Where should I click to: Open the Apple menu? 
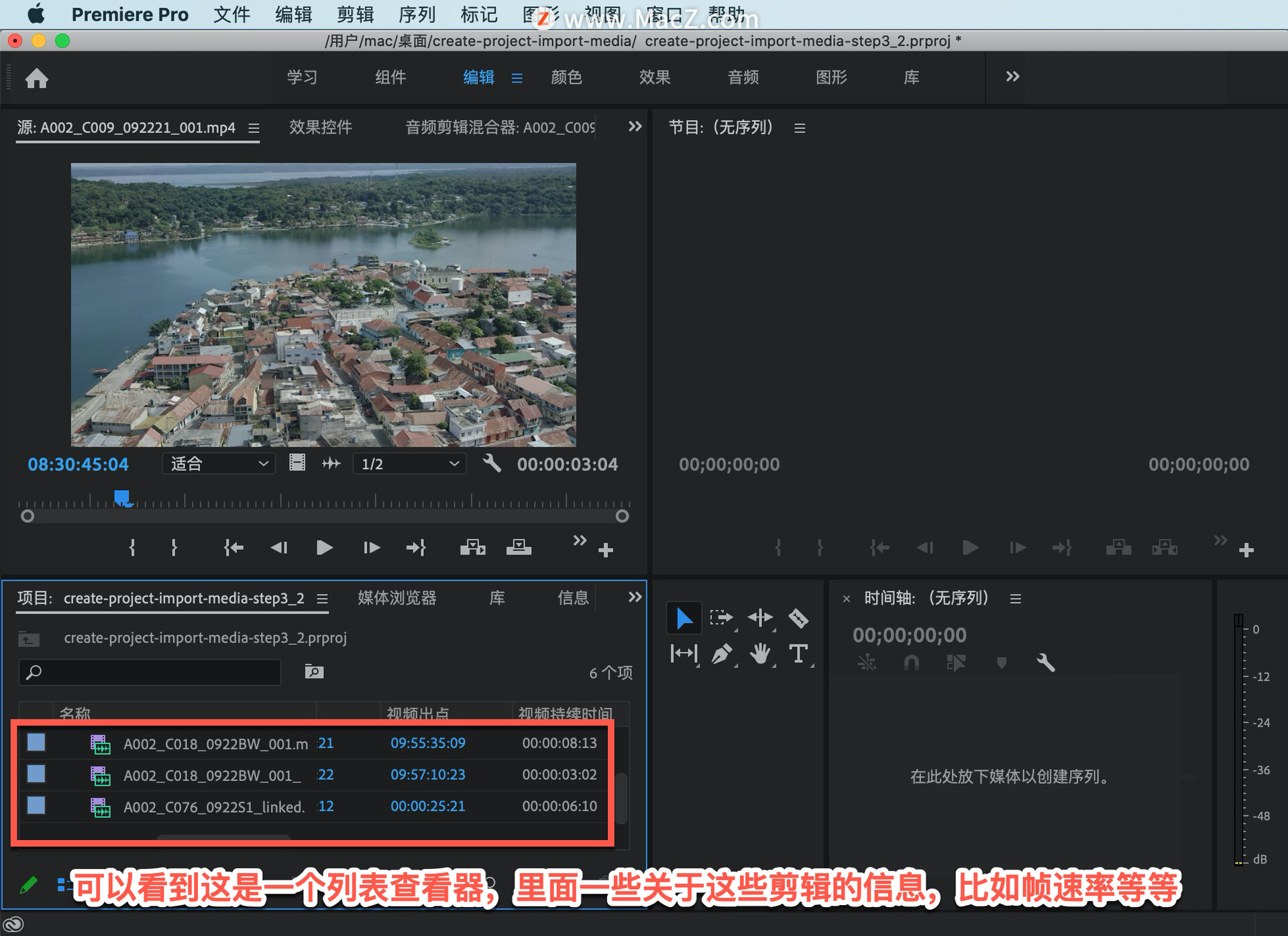36,13
